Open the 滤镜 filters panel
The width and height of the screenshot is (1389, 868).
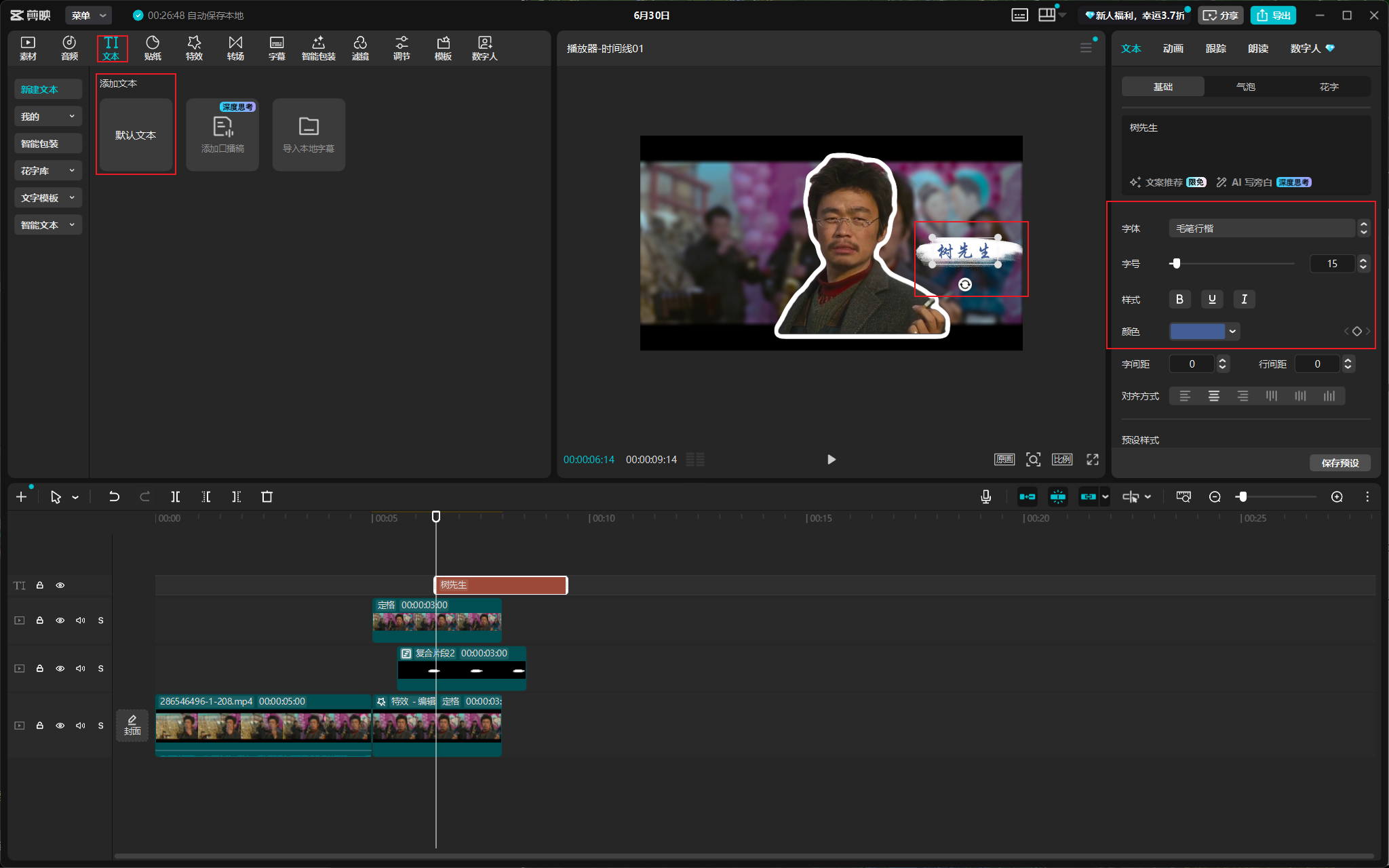[x=360, y=48]
